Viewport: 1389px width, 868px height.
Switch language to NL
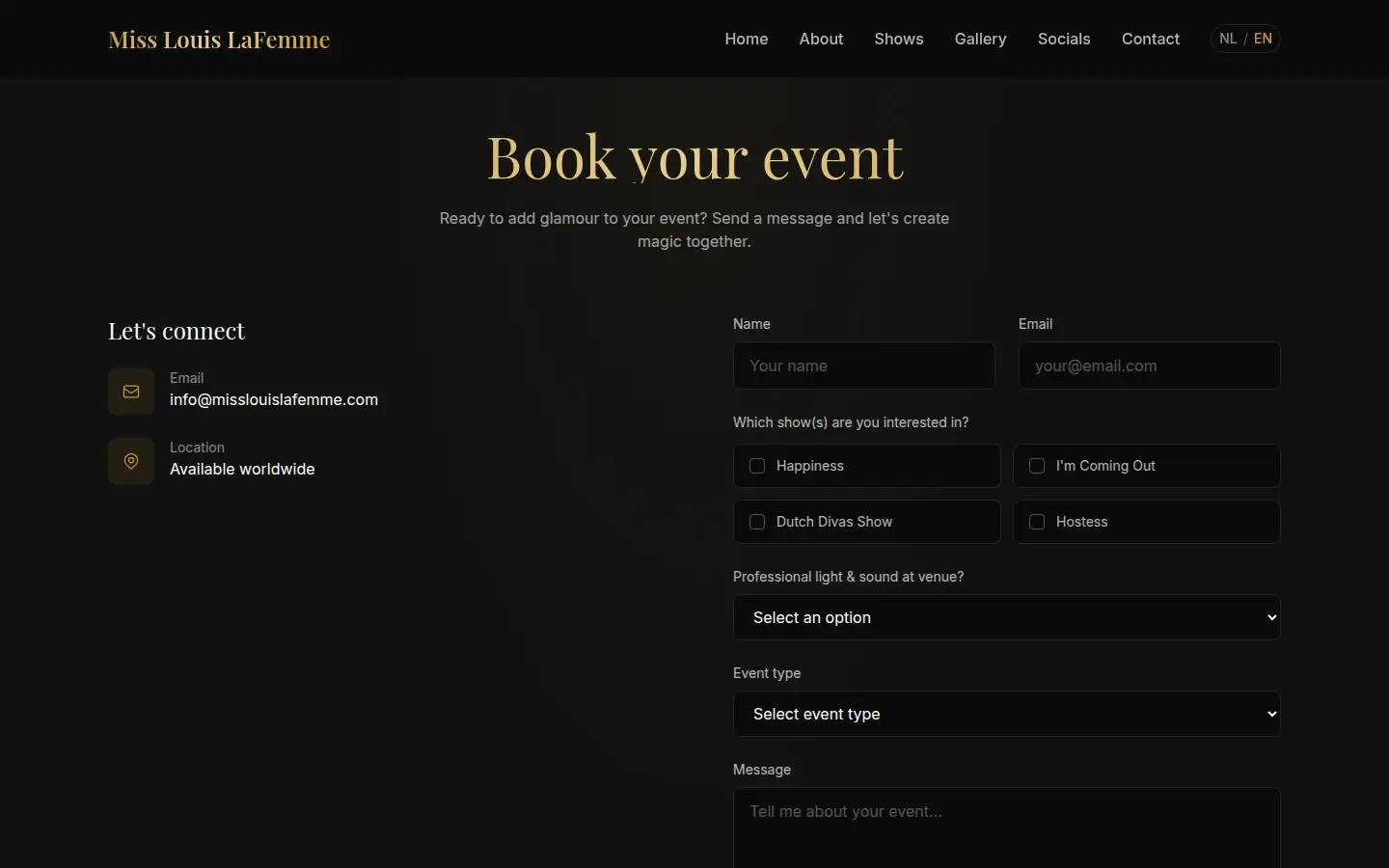coord(1228,39)
